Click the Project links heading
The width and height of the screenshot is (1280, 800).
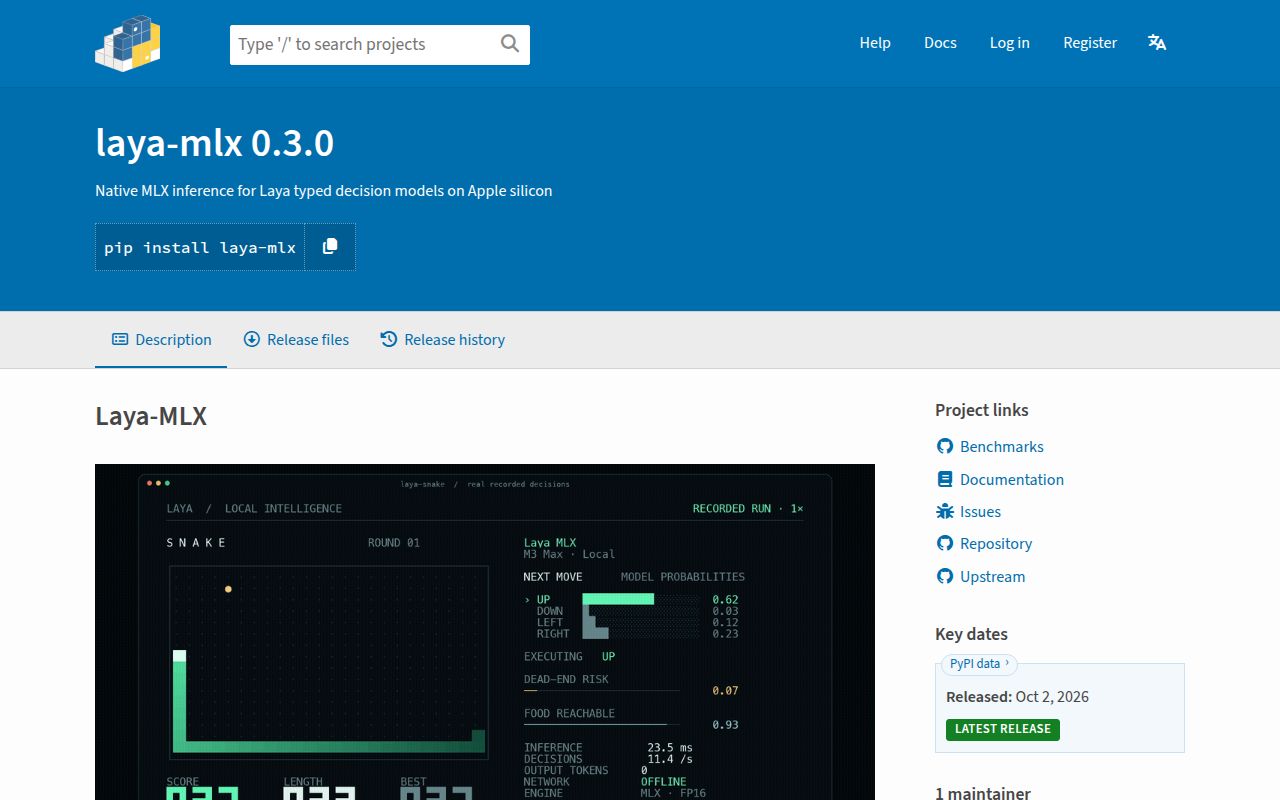(982, 410)
